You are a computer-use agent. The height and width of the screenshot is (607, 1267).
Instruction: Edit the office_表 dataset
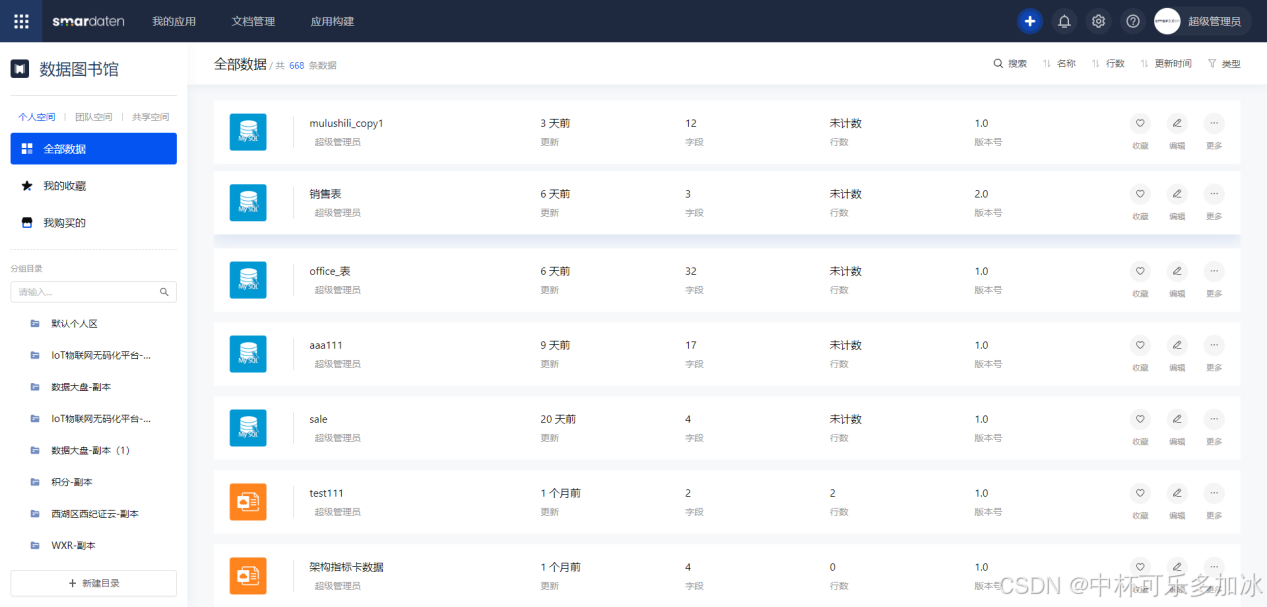(1177, 271)
